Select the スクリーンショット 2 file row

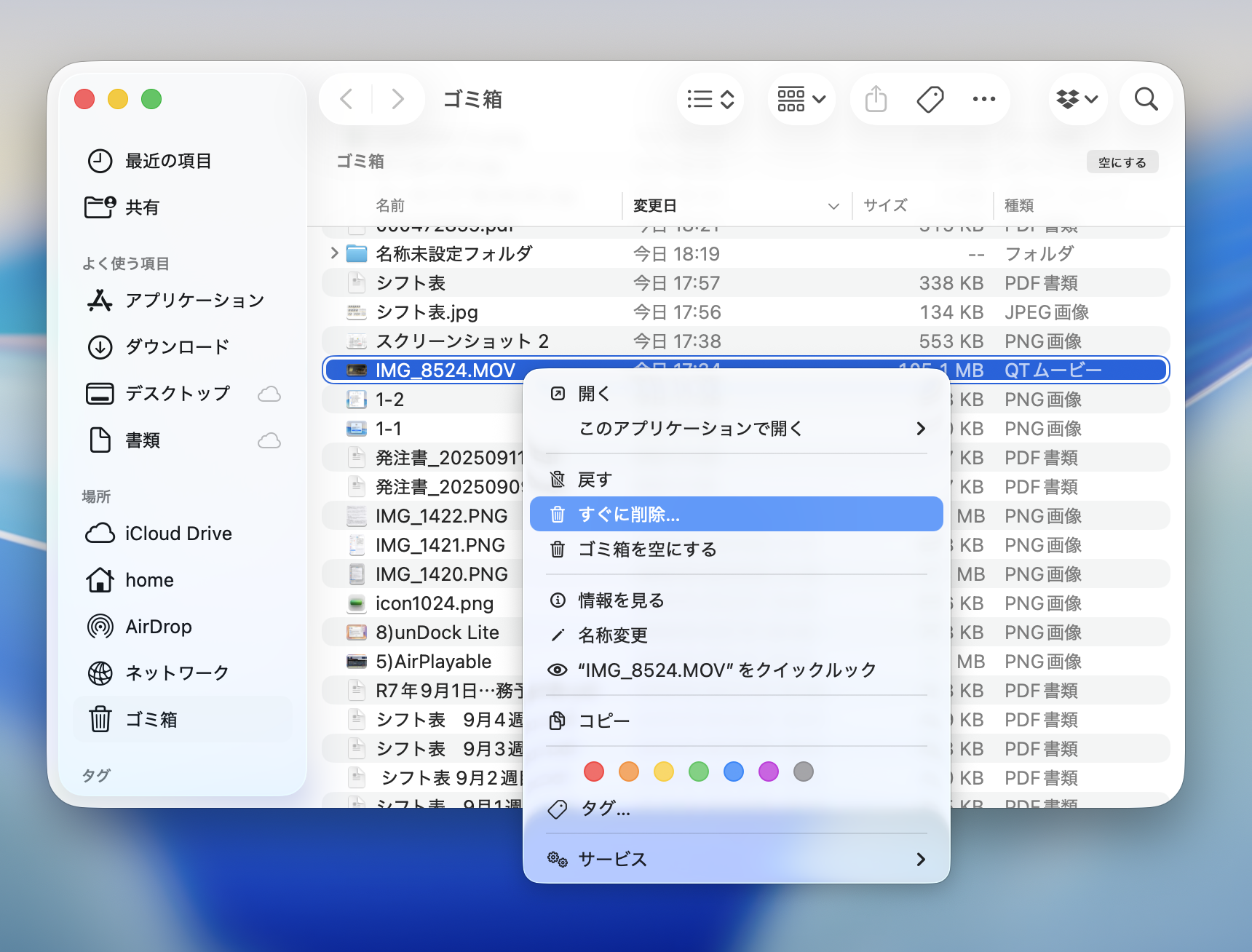click(x=745, y=341)
